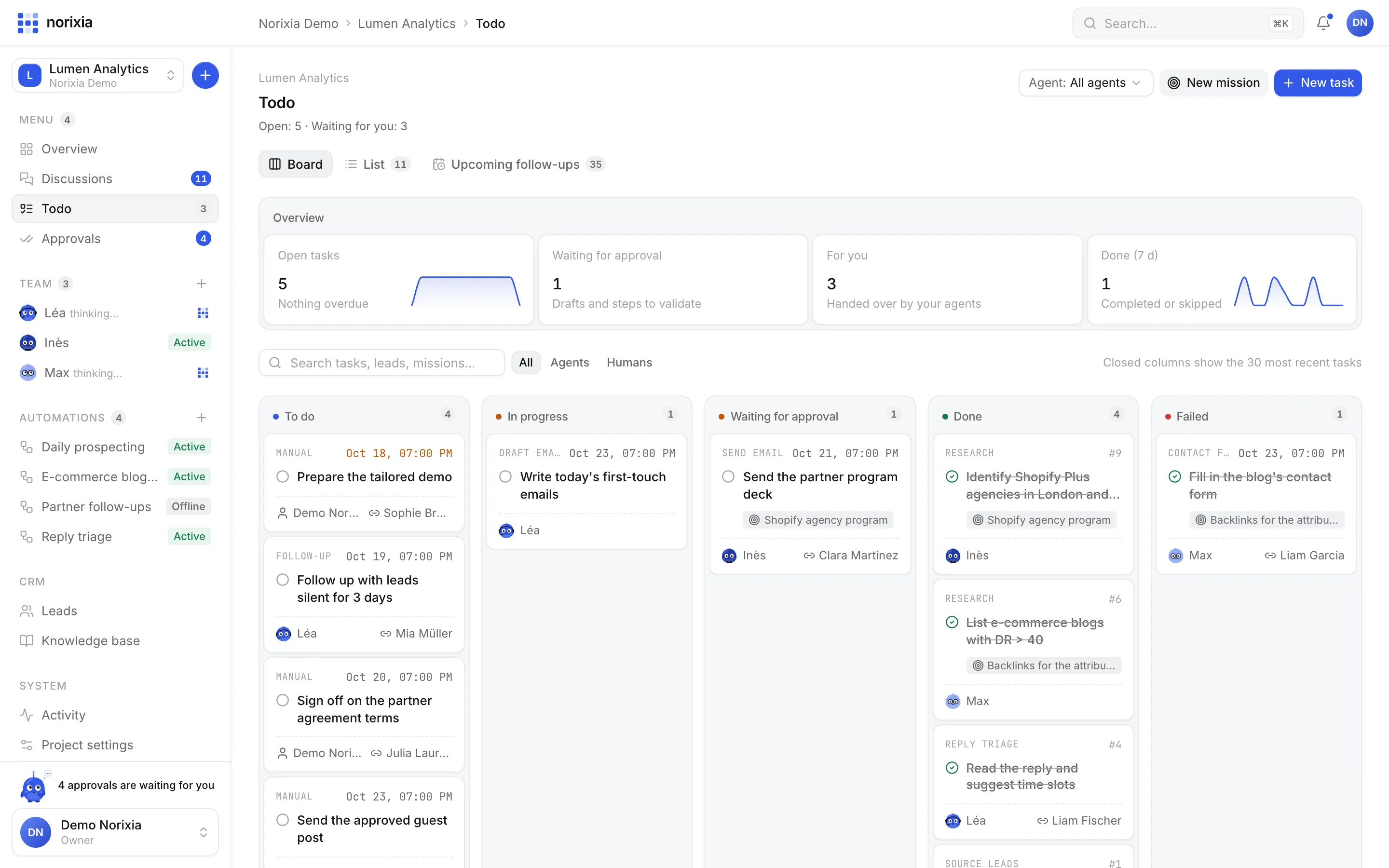Click the blue plus button beside Lumen Analytics
Image resolution: width=1389 pixels, height=868 pixels.
coord(205,75)
